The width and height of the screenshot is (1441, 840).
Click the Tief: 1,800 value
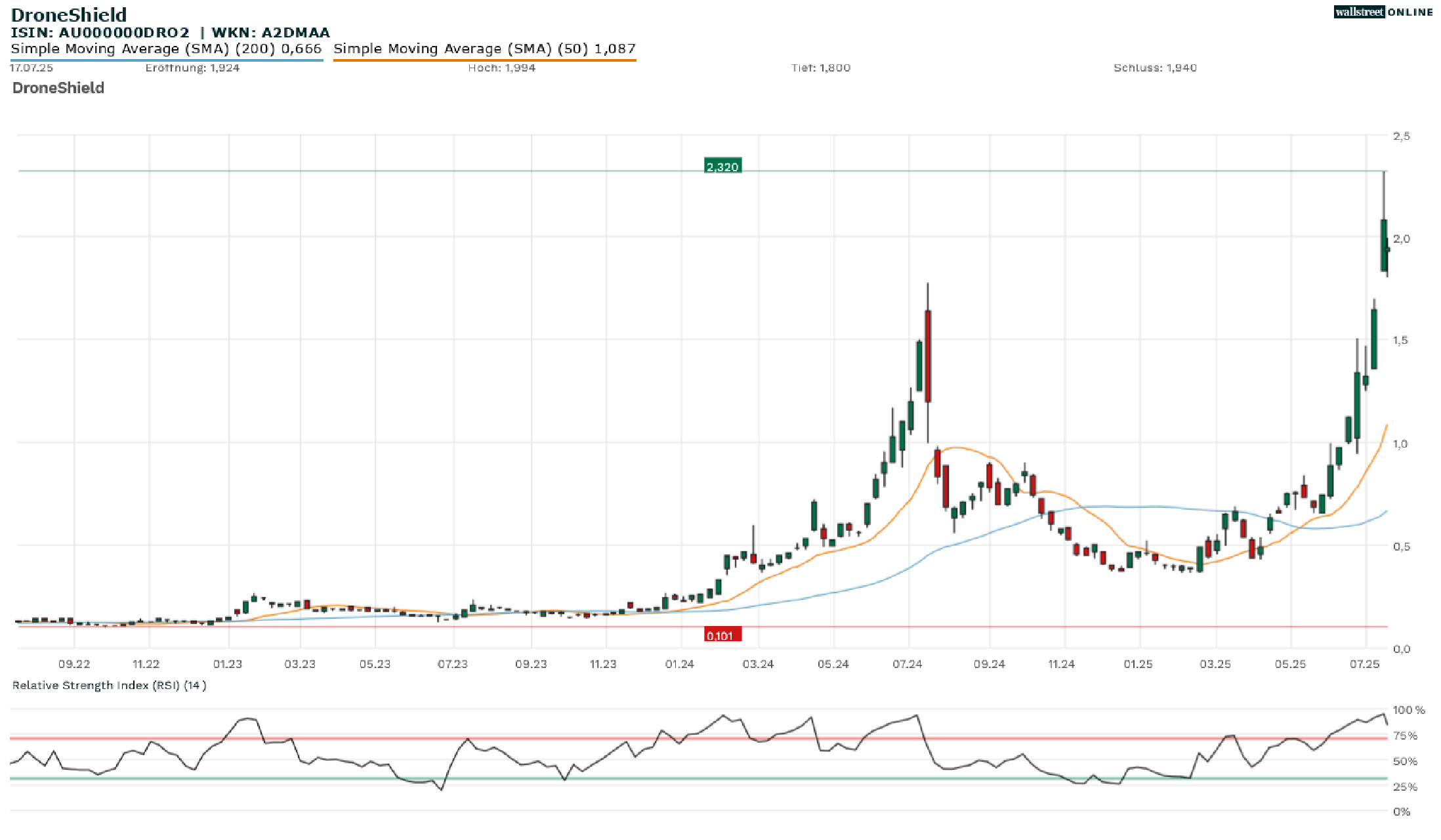click(x=821, y=68)
